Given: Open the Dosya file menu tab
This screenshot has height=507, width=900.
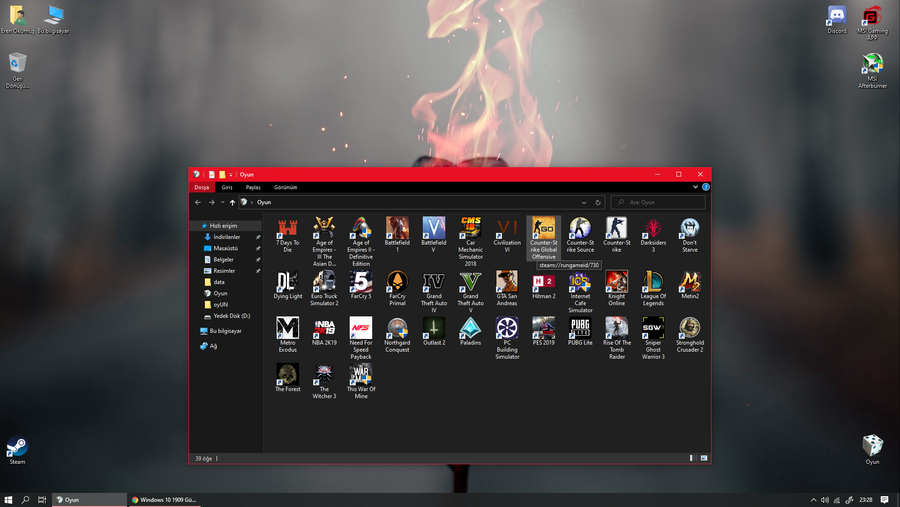Looking at the screenshot, I should tap(201, 187).
